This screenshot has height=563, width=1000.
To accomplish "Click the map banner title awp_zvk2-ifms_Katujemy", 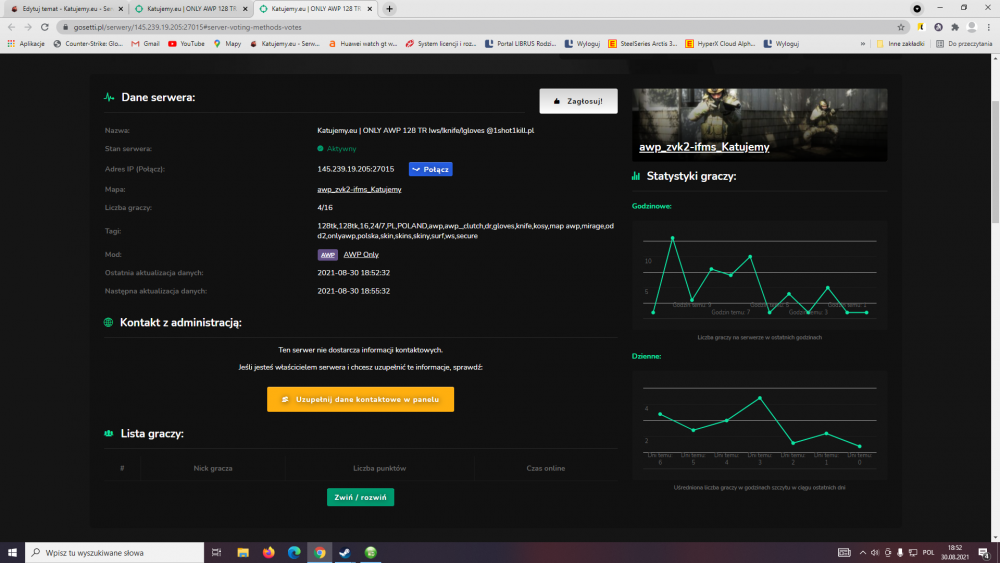I will coord(704,147).
